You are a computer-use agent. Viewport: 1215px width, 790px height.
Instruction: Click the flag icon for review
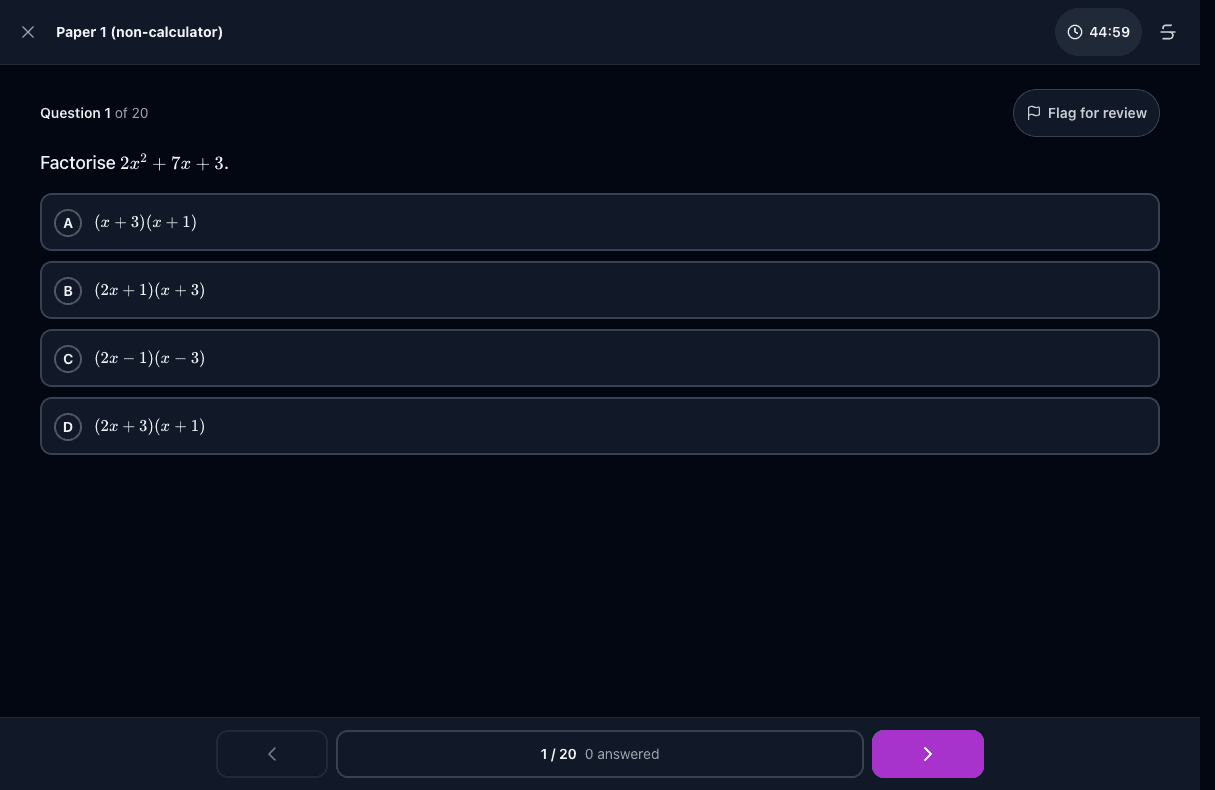(1034, 113)
